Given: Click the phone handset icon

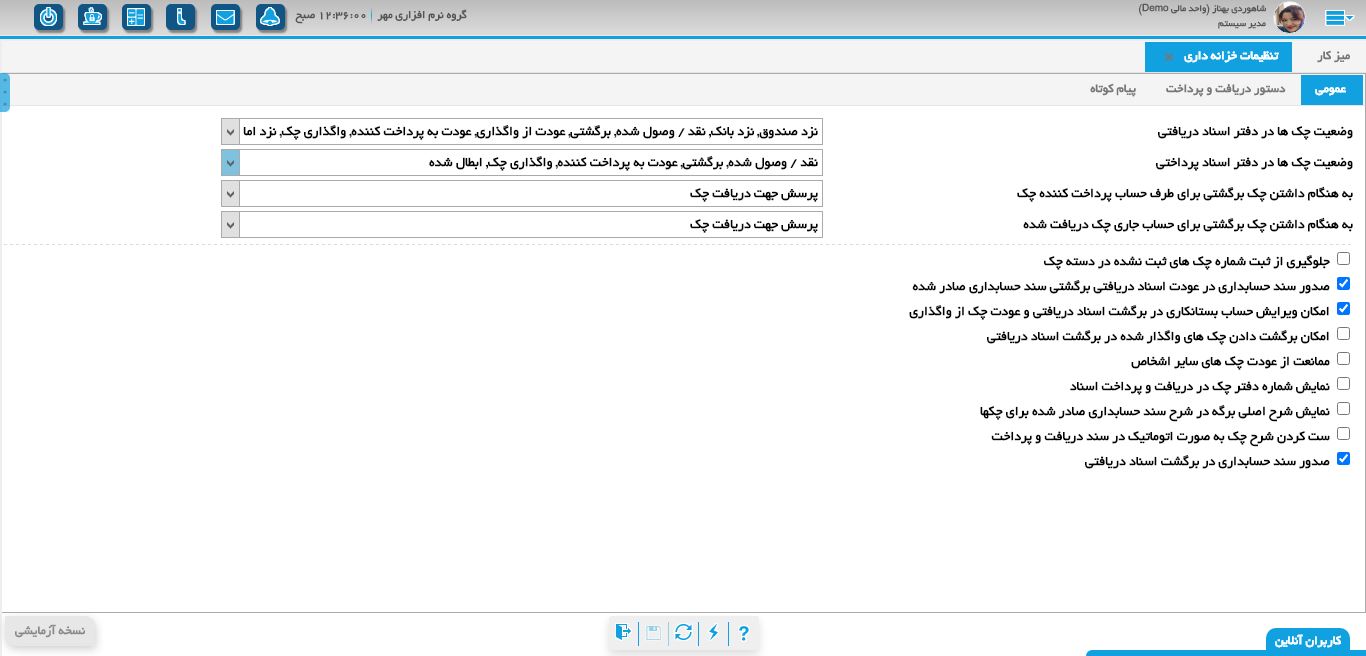Looking at the screenshot, I should [181, 17].
